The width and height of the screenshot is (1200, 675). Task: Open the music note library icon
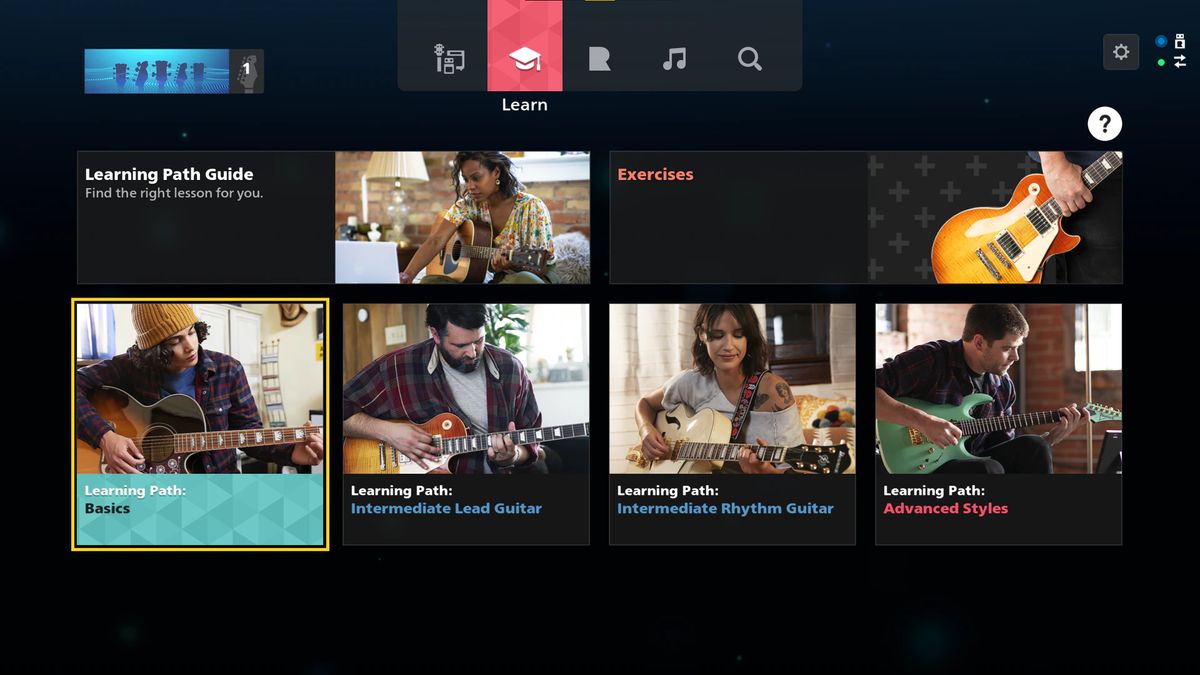point(674,59)
